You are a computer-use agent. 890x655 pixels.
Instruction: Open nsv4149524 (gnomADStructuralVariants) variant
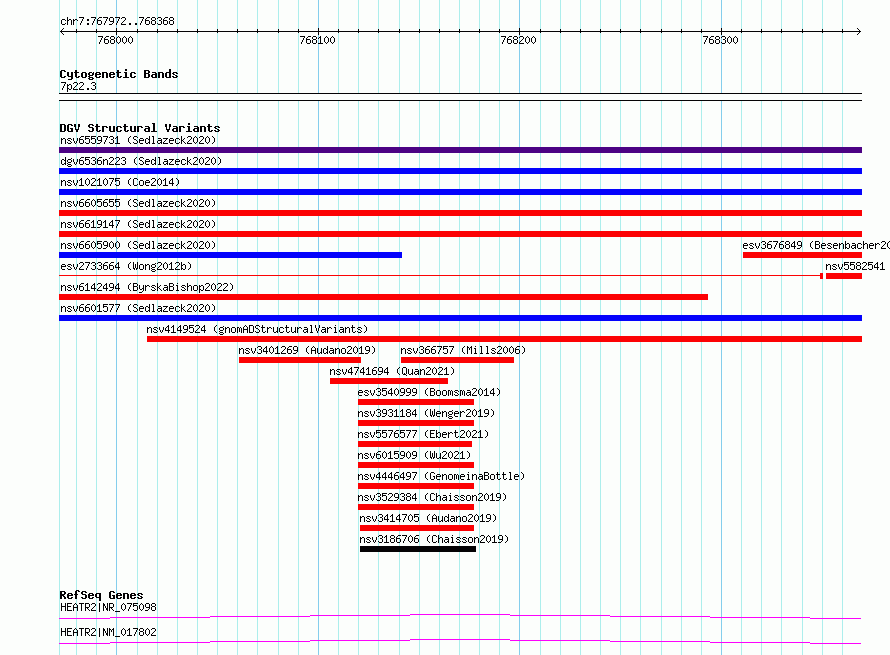point(257,329)
